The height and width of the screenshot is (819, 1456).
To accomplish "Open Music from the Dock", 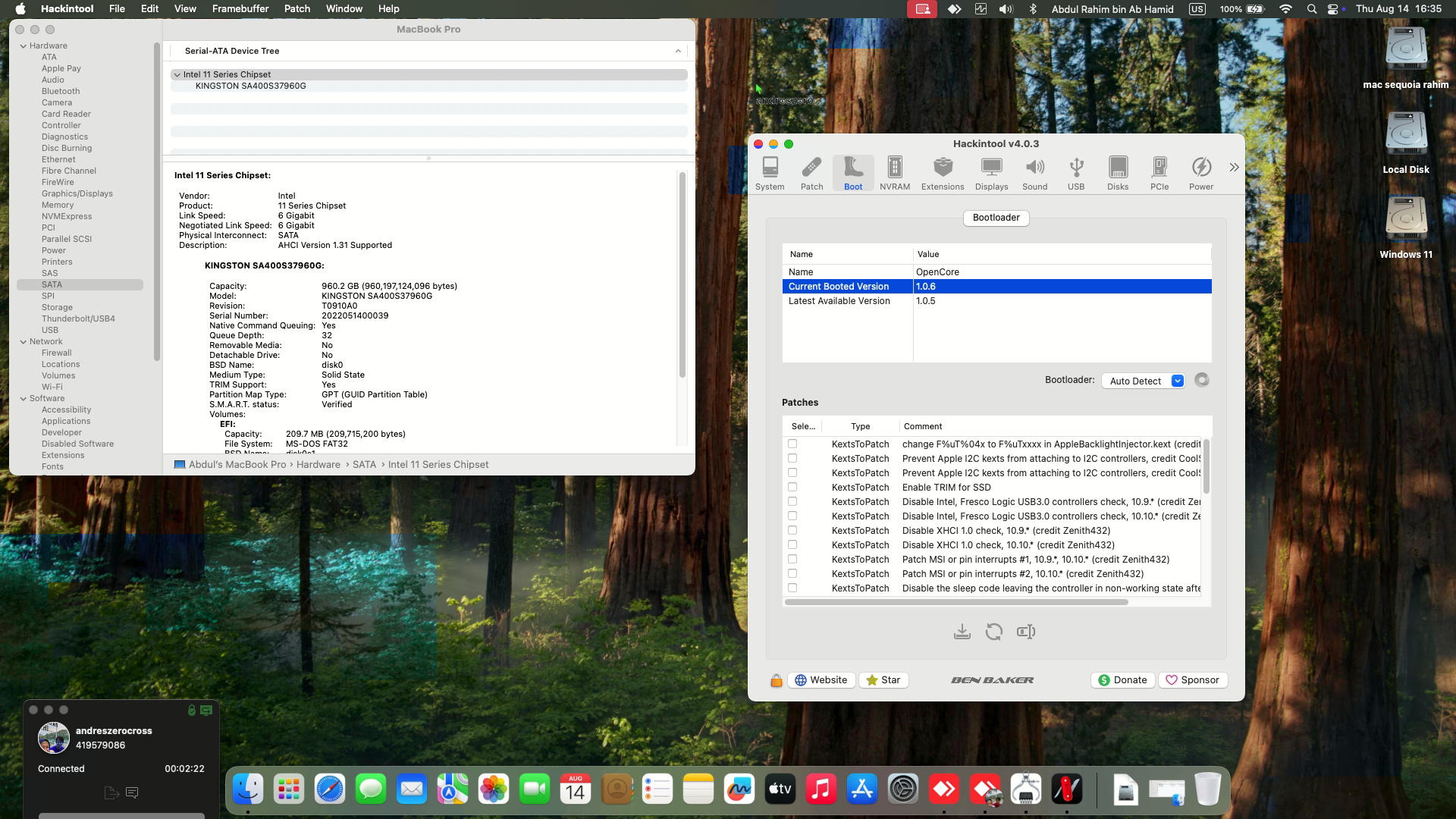I will point(821,789).
